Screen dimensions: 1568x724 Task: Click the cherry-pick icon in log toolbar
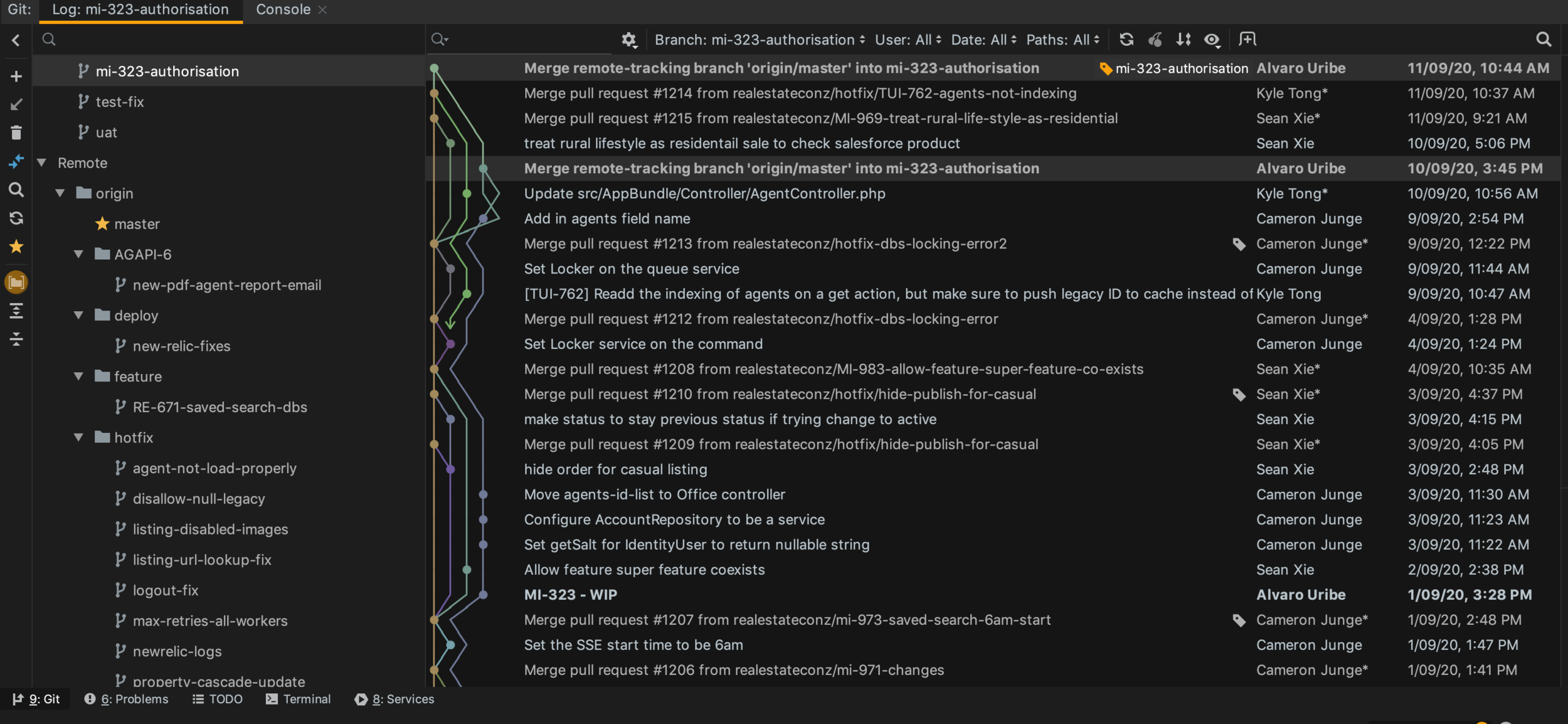[1155, 40]
